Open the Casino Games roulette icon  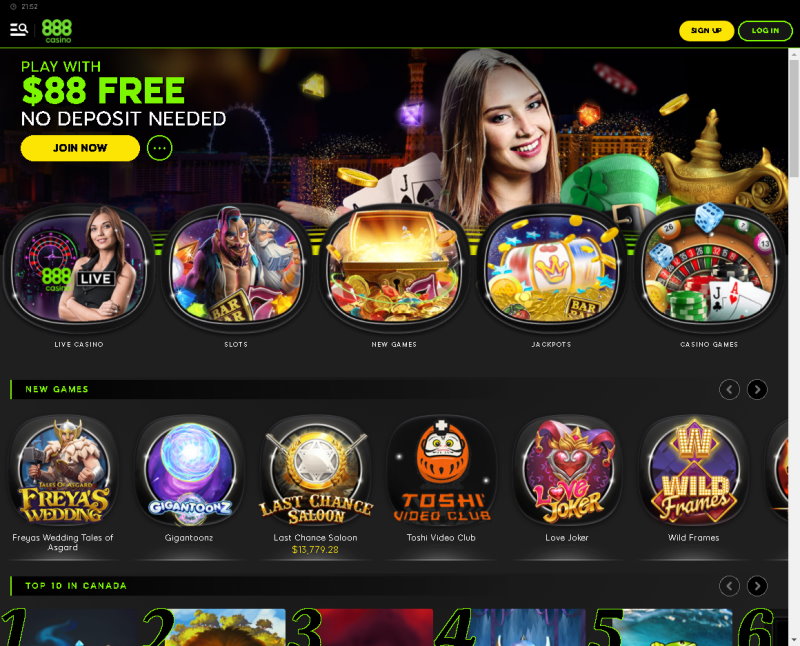click(x=709, y=267)
